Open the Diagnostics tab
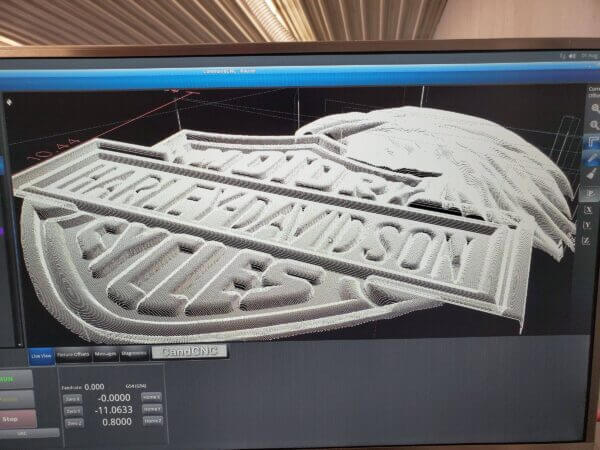600x450 pixels. (134, 354)
